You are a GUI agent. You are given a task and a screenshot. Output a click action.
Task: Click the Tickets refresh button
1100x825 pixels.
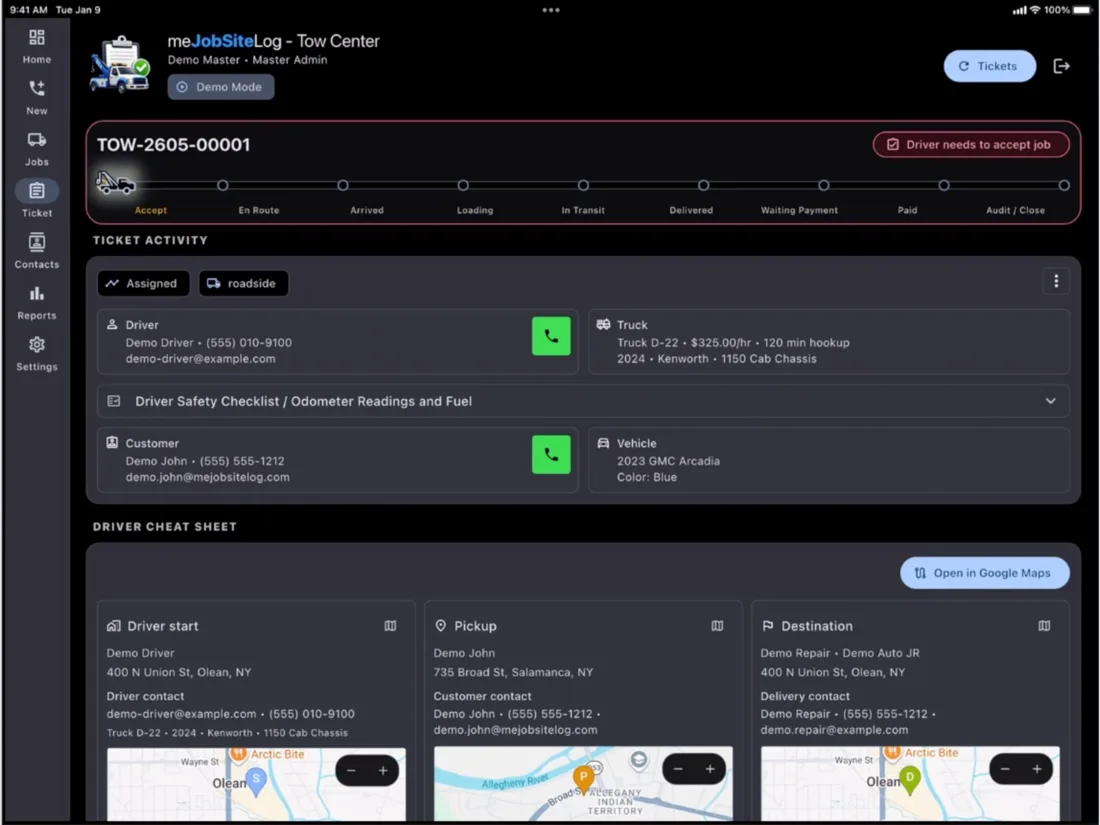click(989, 66)
